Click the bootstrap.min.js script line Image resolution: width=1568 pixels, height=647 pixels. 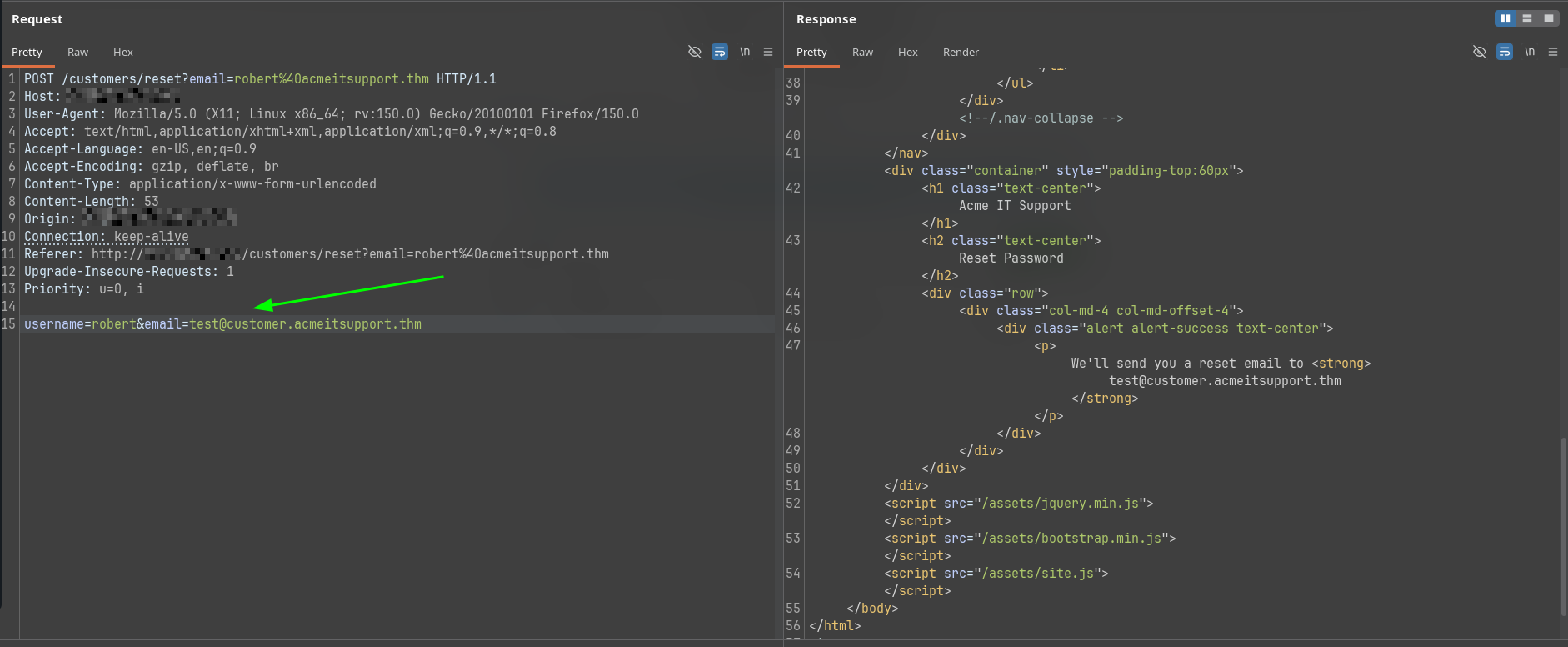[1030, 539]
